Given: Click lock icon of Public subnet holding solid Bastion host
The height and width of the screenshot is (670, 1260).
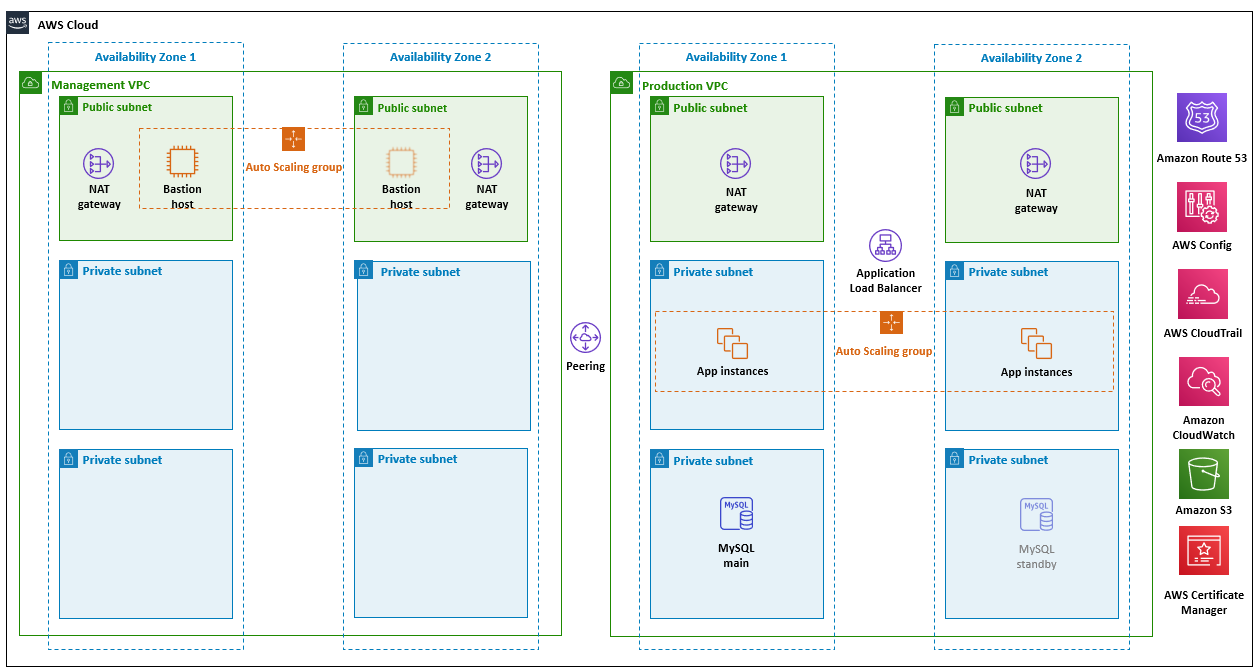Looking at the screenshot, I should coord(69,106).
